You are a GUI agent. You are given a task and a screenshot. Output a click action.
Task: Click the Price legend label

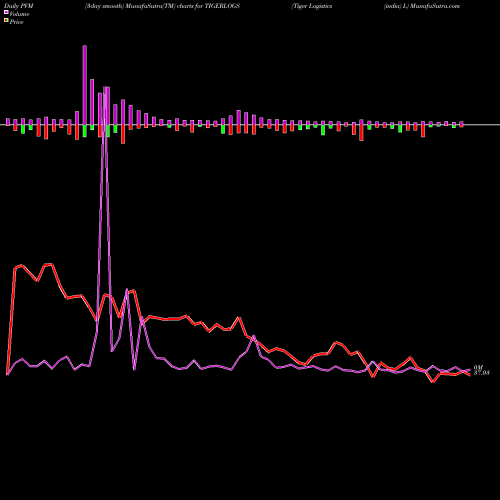(16, 22)
